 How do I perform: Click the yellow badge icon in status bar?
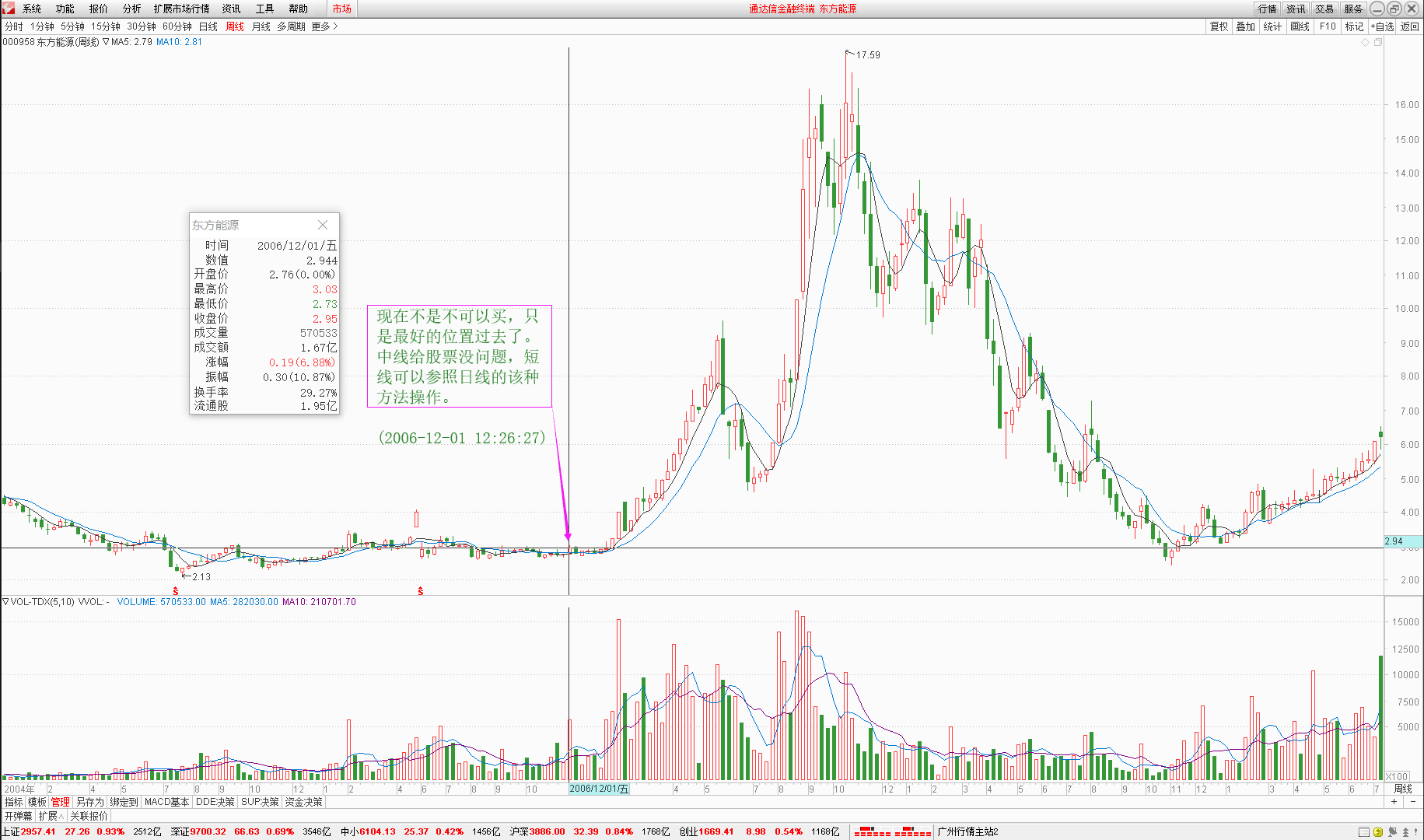click(x=1377, y=831)
